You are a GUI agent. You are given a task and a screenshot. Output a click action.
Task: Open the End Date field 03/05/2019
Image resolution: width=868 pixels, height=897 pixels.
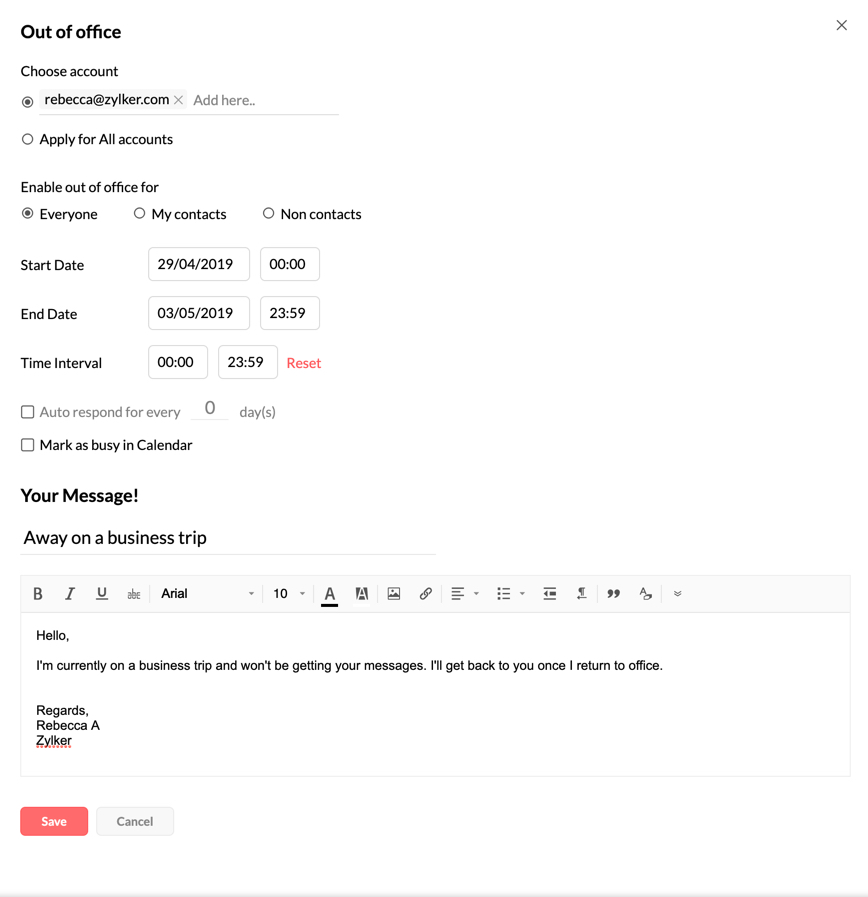pyautogui.click(x=199, y=313)
